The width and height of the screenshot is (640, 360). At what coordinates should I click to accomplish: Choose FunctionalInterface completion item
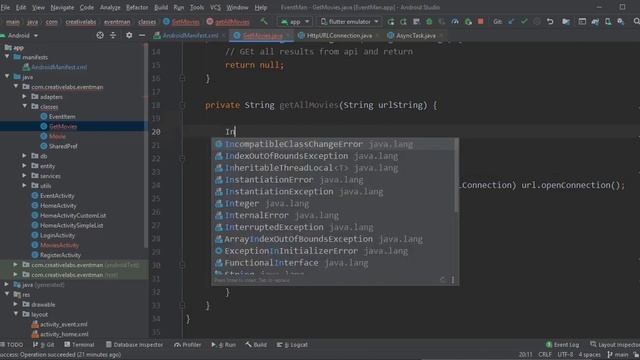[x=333, y=263]
